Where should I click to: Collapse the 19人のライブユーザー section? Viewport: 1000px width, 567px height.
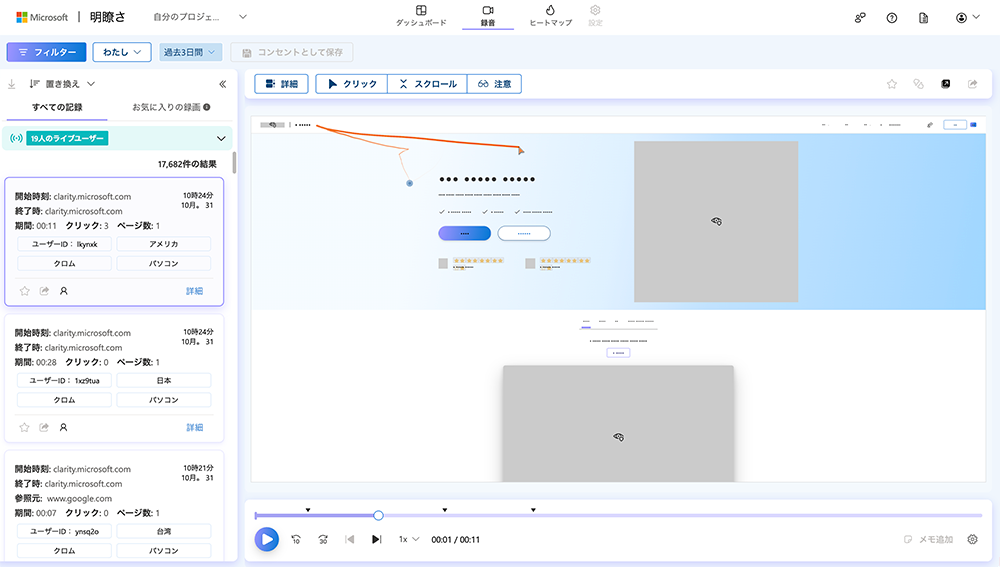tap(222, 139)
